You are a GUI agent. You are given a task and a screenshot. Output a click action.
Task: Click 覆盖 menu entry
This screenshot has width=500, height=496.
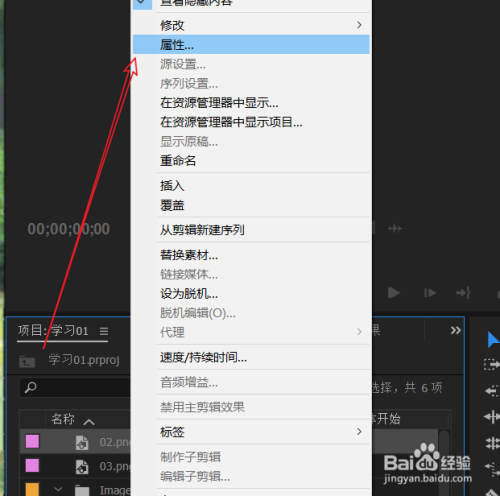pyautogui.click(x=251, y=205)
